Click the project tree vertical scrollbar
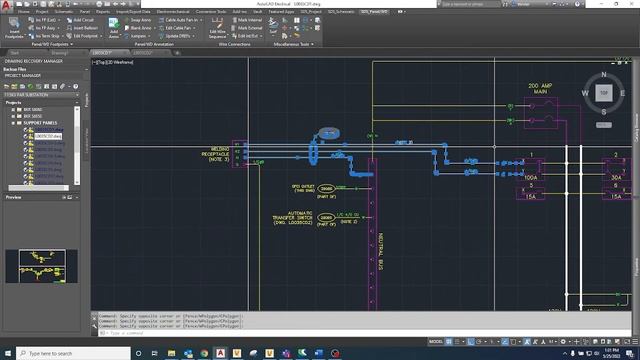The height and width of the screenshot is (360, 640). click(x=77, y=145)
